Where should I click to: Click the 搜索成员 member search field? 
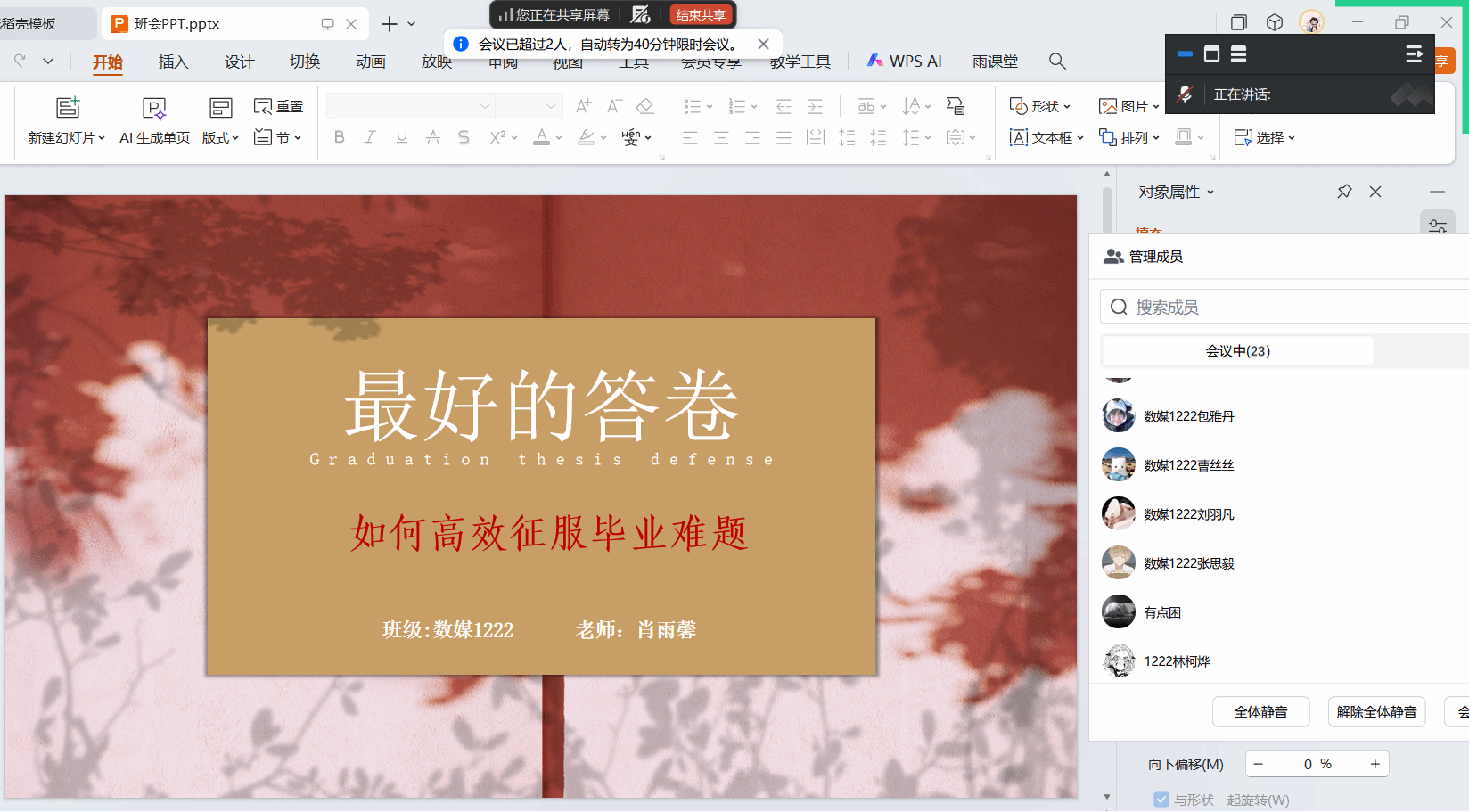(x=1284, y=308)
